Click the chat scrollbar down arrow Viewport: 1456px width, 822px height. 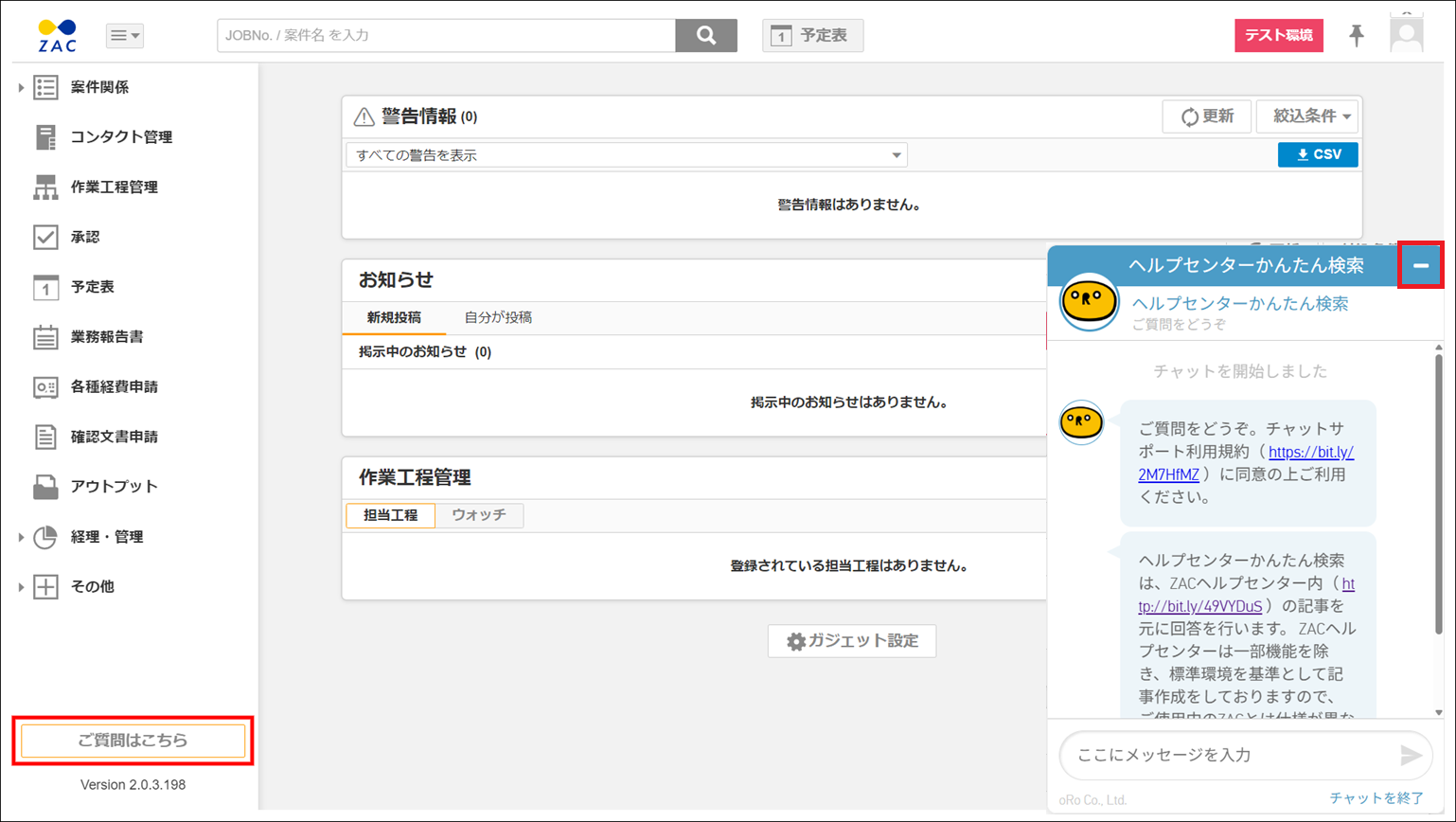(1439, 712)
